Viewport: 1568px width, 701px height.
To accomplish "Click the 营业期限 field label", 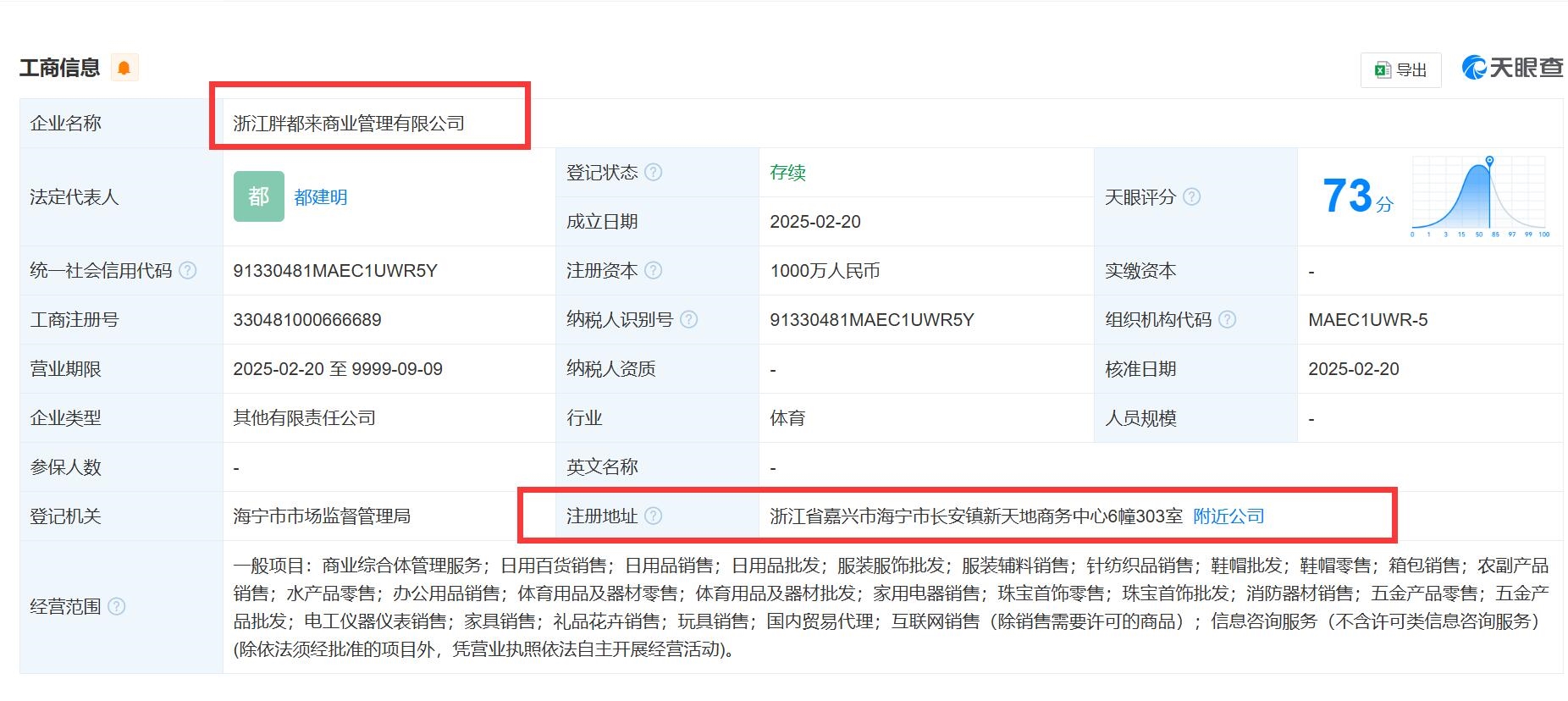I will coord(66,369).
